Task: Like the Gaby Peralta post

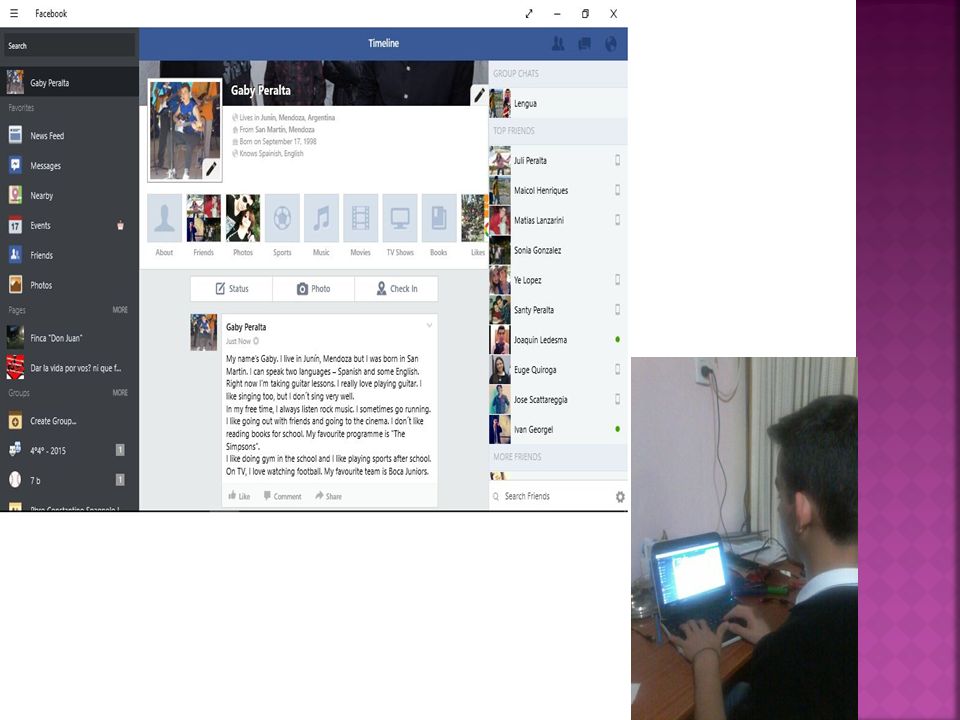Action: (239, 496)
